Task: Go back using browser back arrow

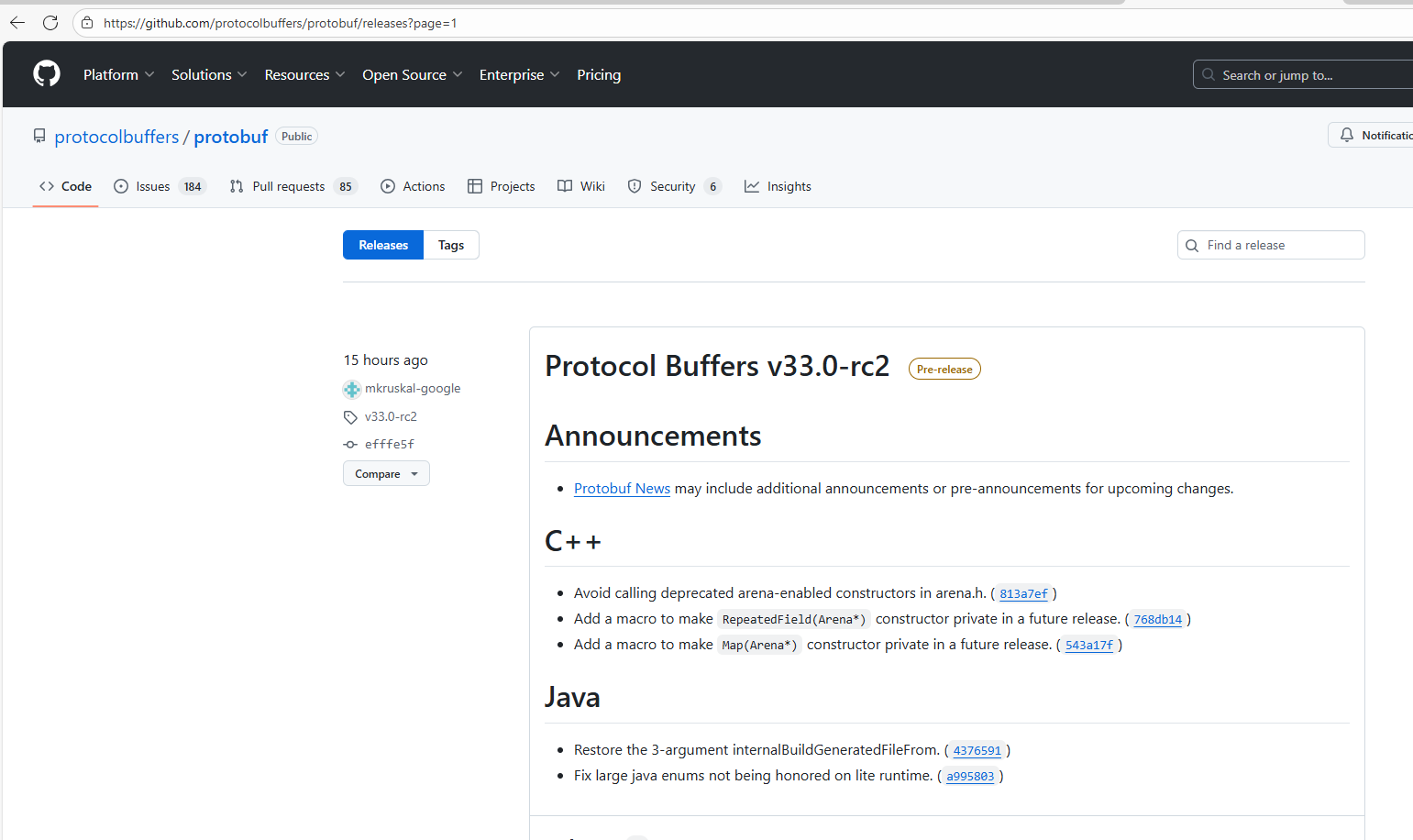Action: pyautogui.click(x=17, y=23)
